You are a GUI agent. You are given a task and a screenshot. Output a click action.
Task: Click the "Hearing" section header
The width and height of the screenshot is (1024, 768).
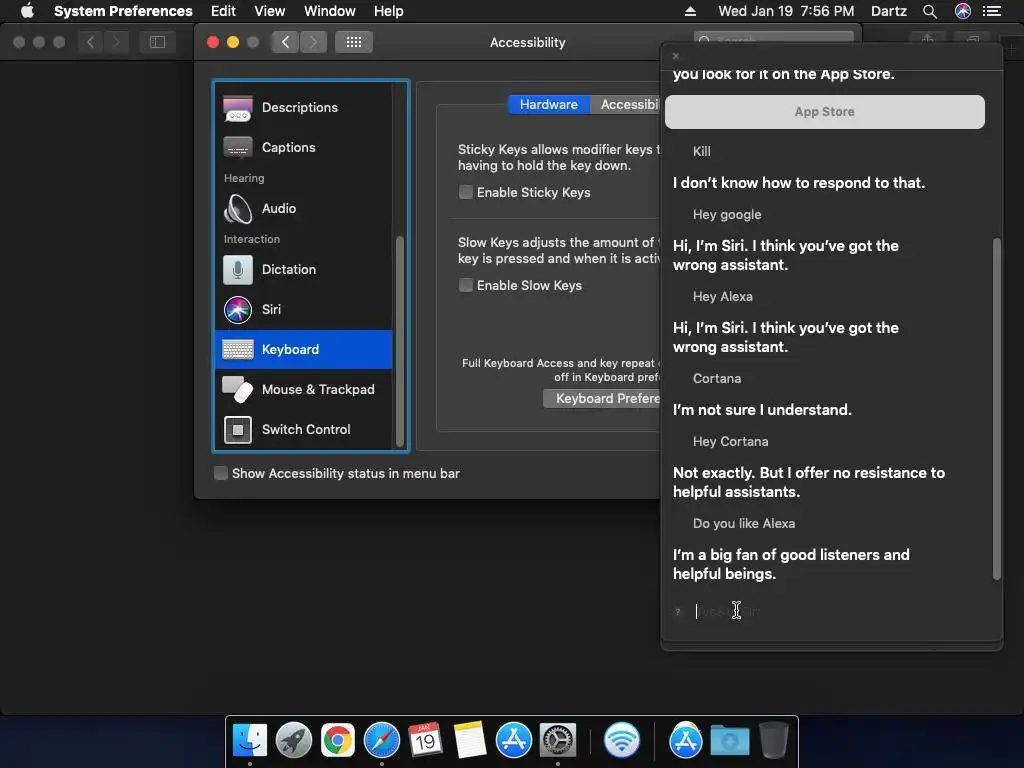244,178
